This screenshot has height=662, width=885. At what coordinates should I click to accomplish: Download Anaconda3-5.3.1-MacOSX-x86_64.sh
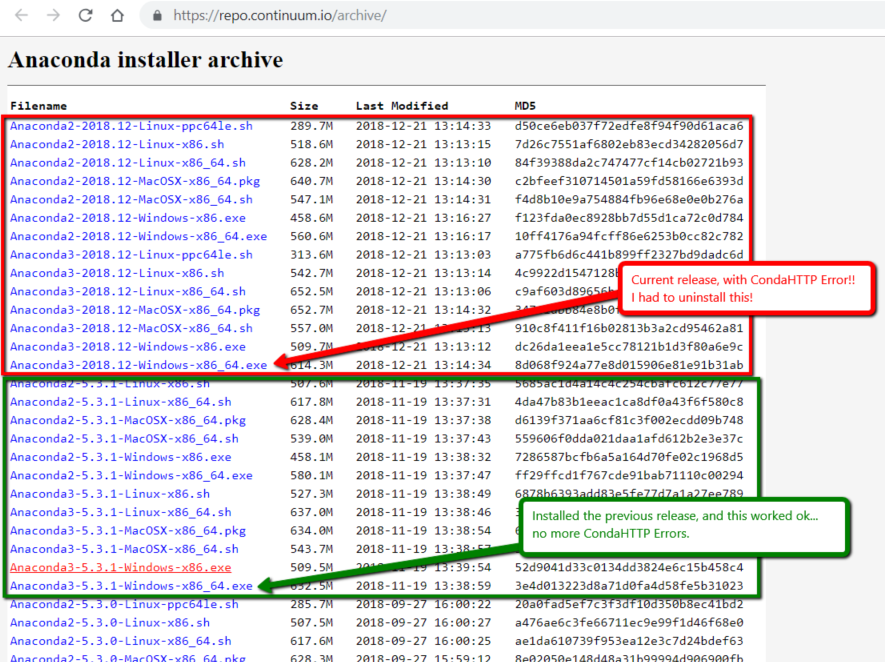pyautogui.click(x=124, y=549)
